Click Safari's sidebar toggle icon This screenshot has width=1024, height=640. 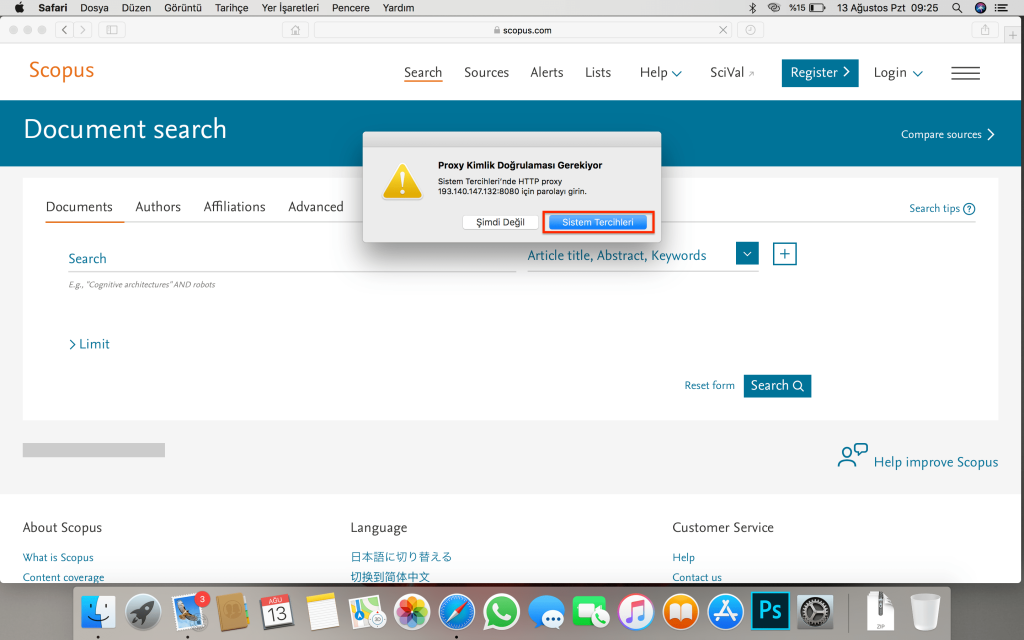pos(110,30)
